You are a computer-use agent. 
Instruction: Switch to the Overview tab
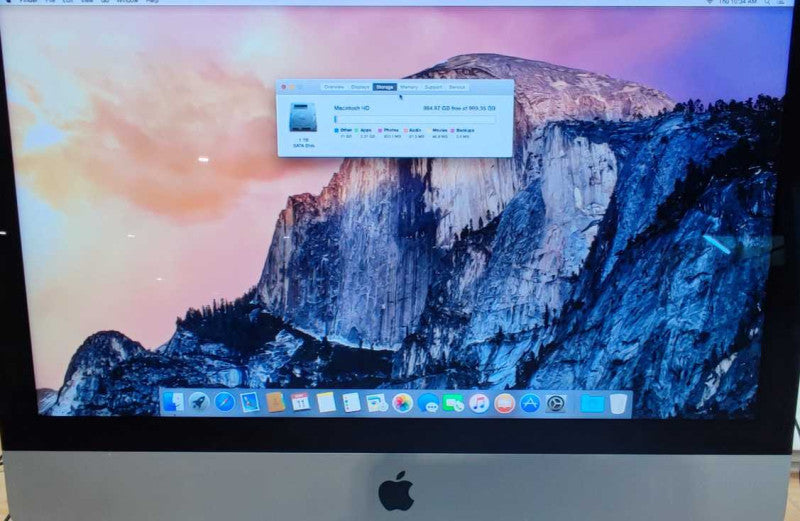click(334, 87)
